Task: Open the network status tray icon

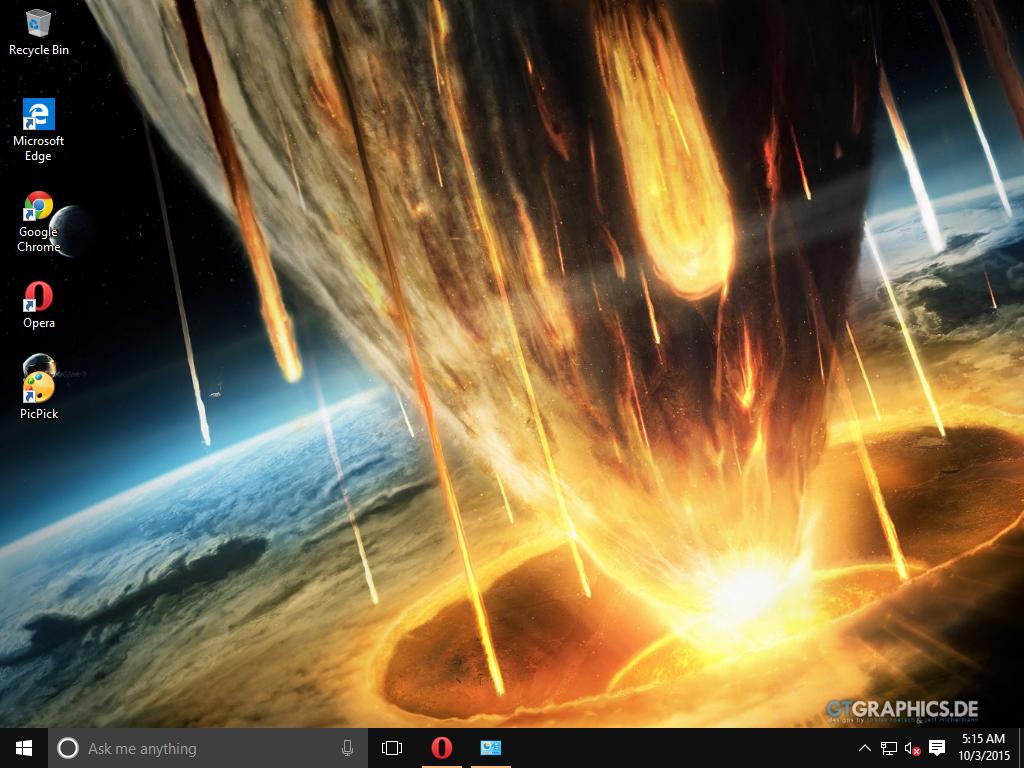Action: coord(888,747)
